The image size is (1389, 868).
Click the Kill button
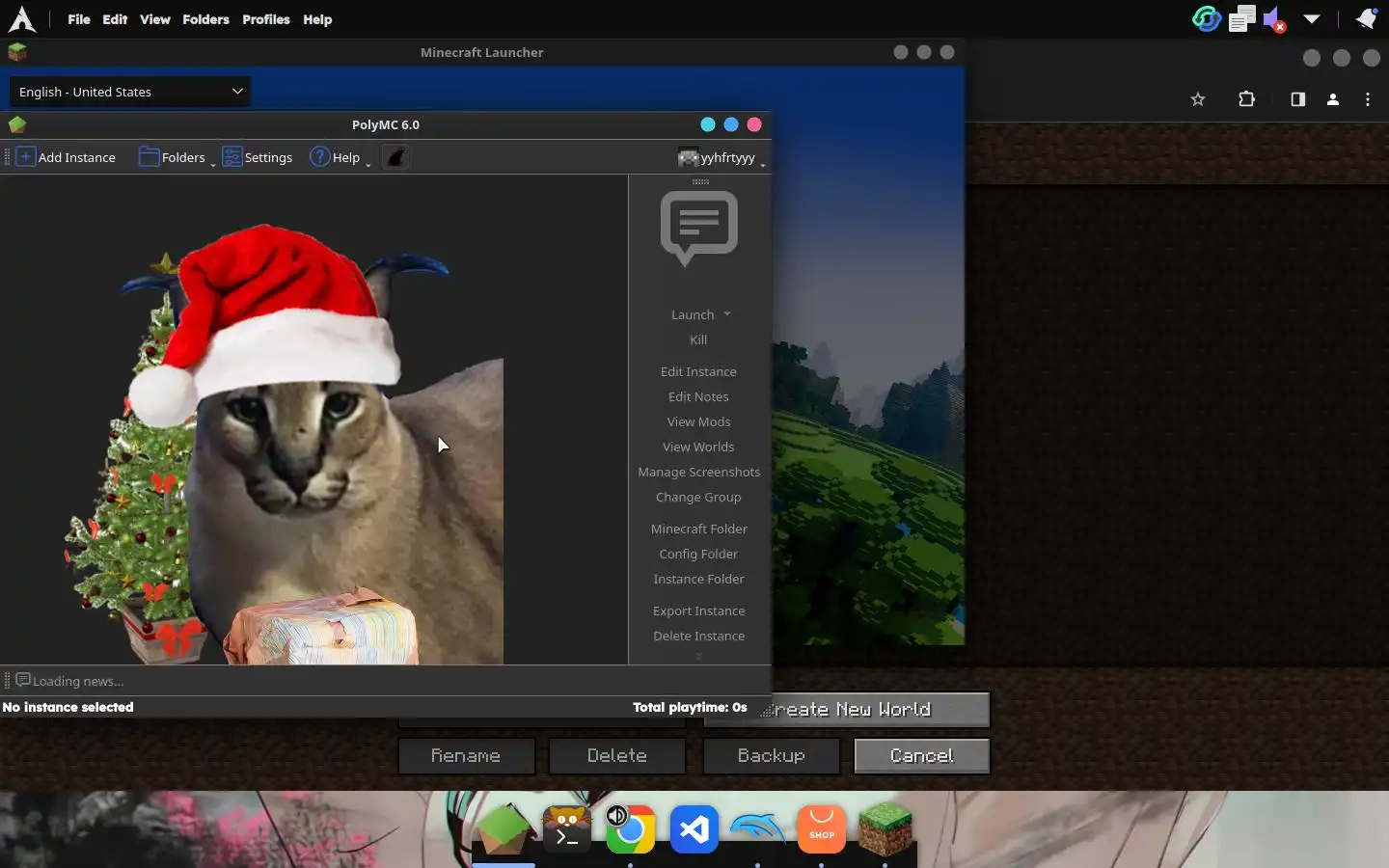click(x=698, y=339)
